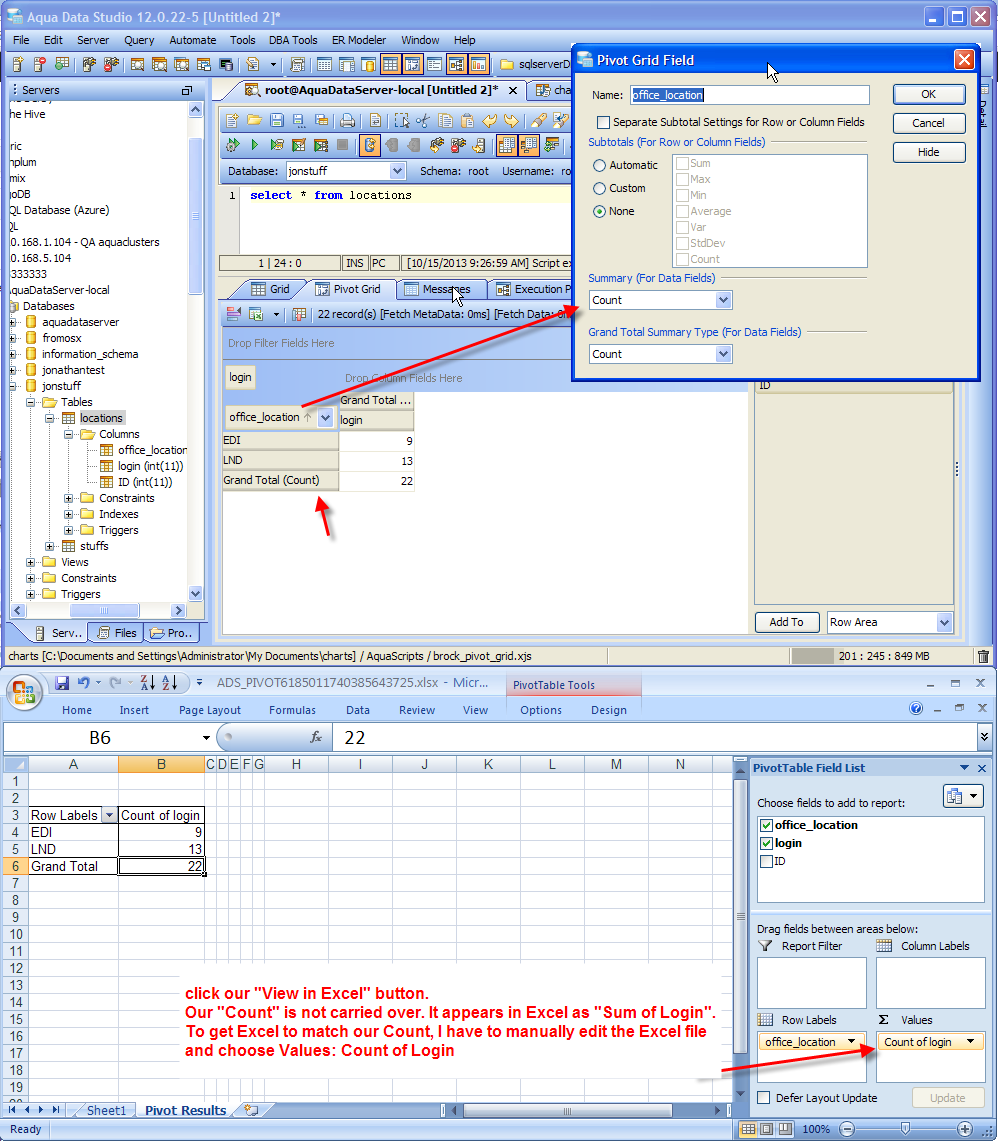
Task: Select the None subtotals radio button
Action: (x=599, y=212)
